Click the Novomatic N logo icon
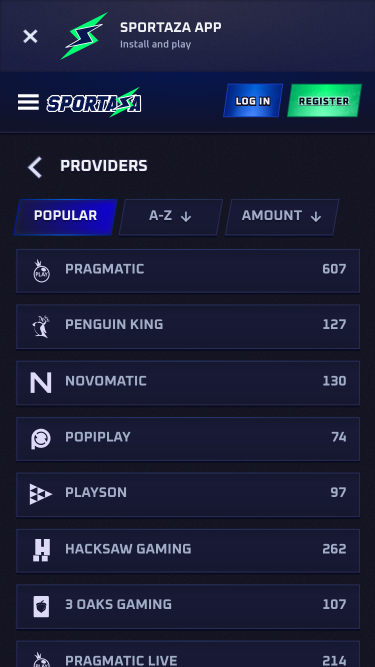This screenshot has width=375, height=667. point(41,382)
